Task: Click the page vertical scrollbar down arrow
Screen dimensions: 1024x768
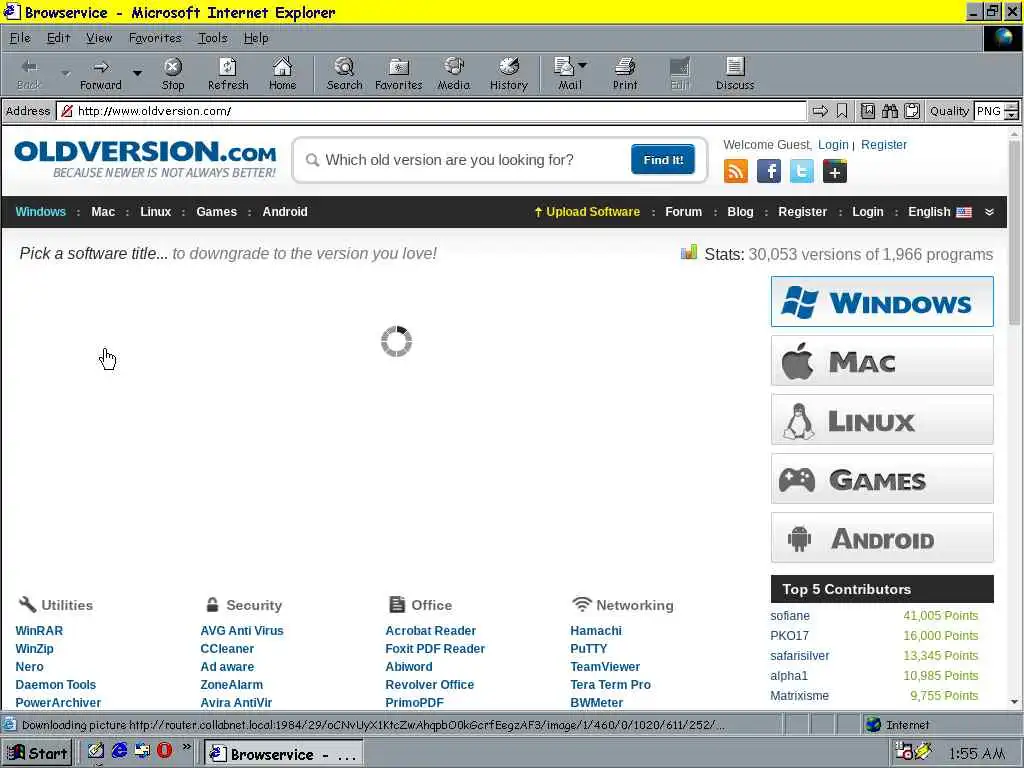Action: tap(1014, 702)
